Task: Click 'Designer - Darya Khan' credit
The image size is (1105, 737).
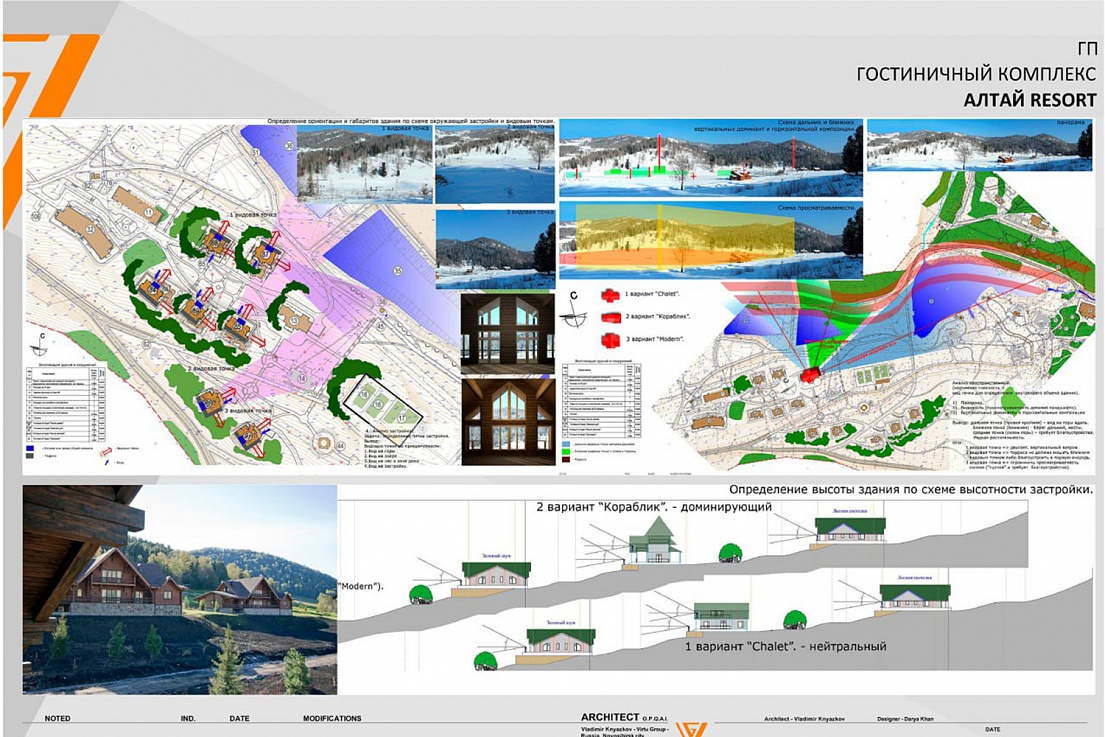Action: (x=906, y=719)
